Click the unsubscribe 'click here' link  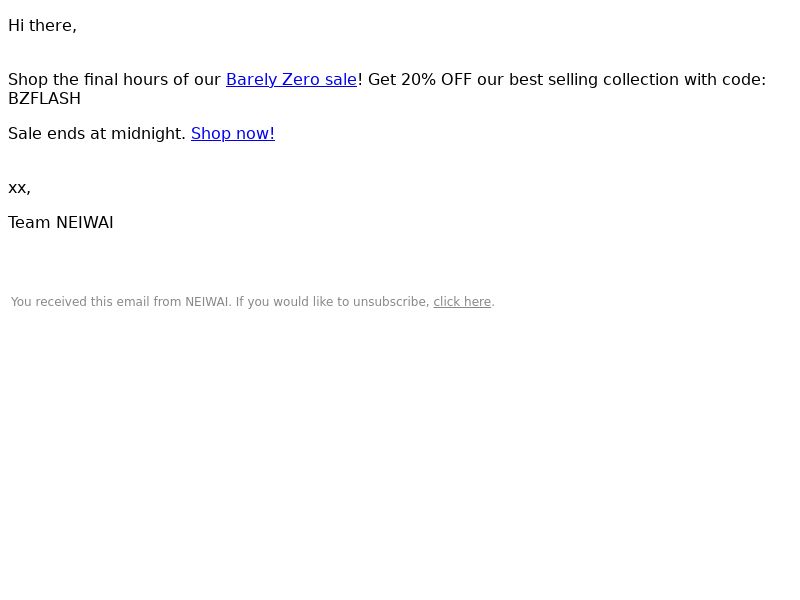pyautogui.click(x=462, y=302)
